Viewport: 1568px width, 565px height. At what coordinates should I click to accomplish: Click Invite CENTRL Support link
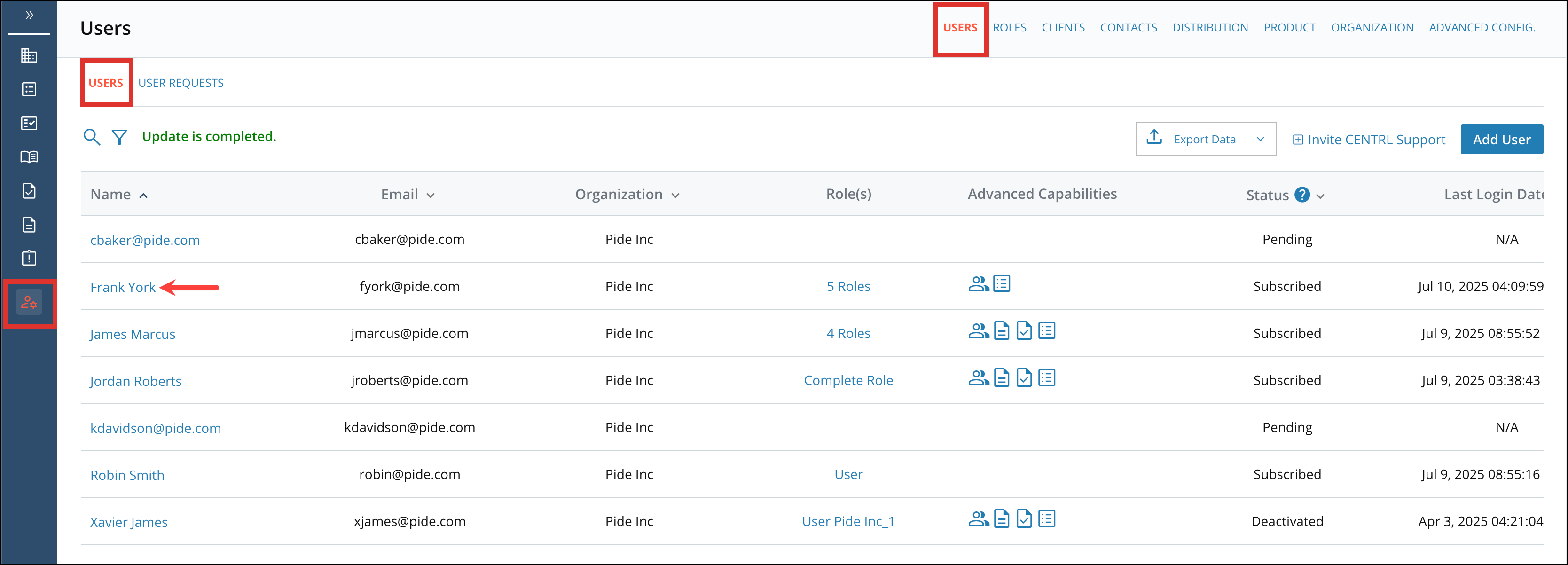click(1368, 140)
